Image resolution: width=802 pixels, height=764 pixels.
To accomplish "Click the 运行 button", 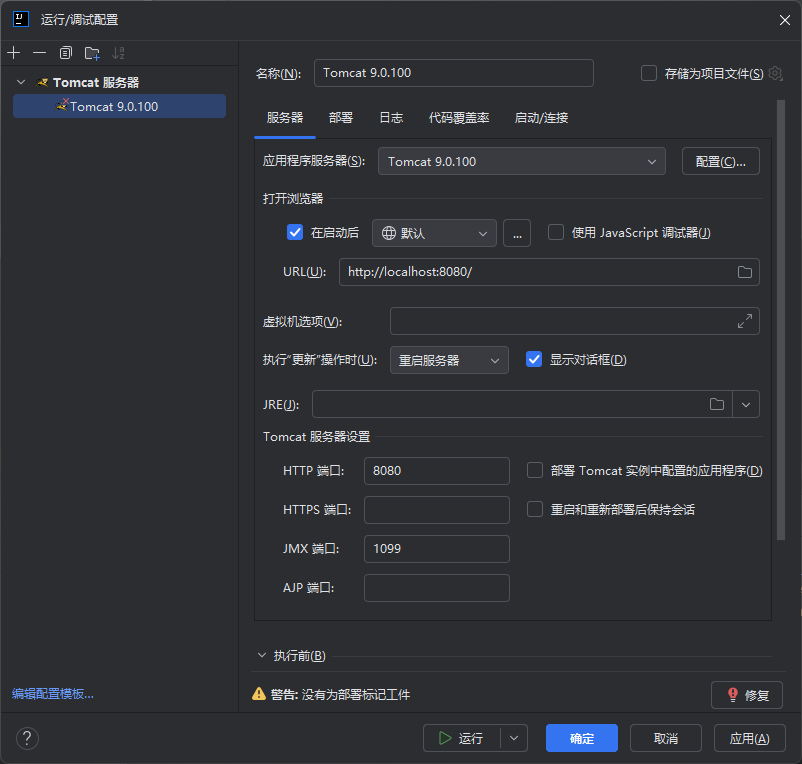I will pyautogui.click(x=462, y=738).
